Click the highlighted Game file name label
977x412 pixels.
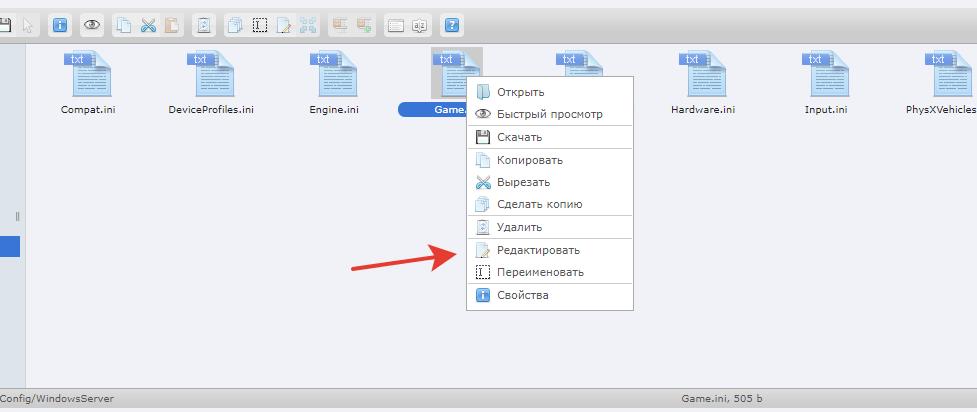(x=432, y=110)
